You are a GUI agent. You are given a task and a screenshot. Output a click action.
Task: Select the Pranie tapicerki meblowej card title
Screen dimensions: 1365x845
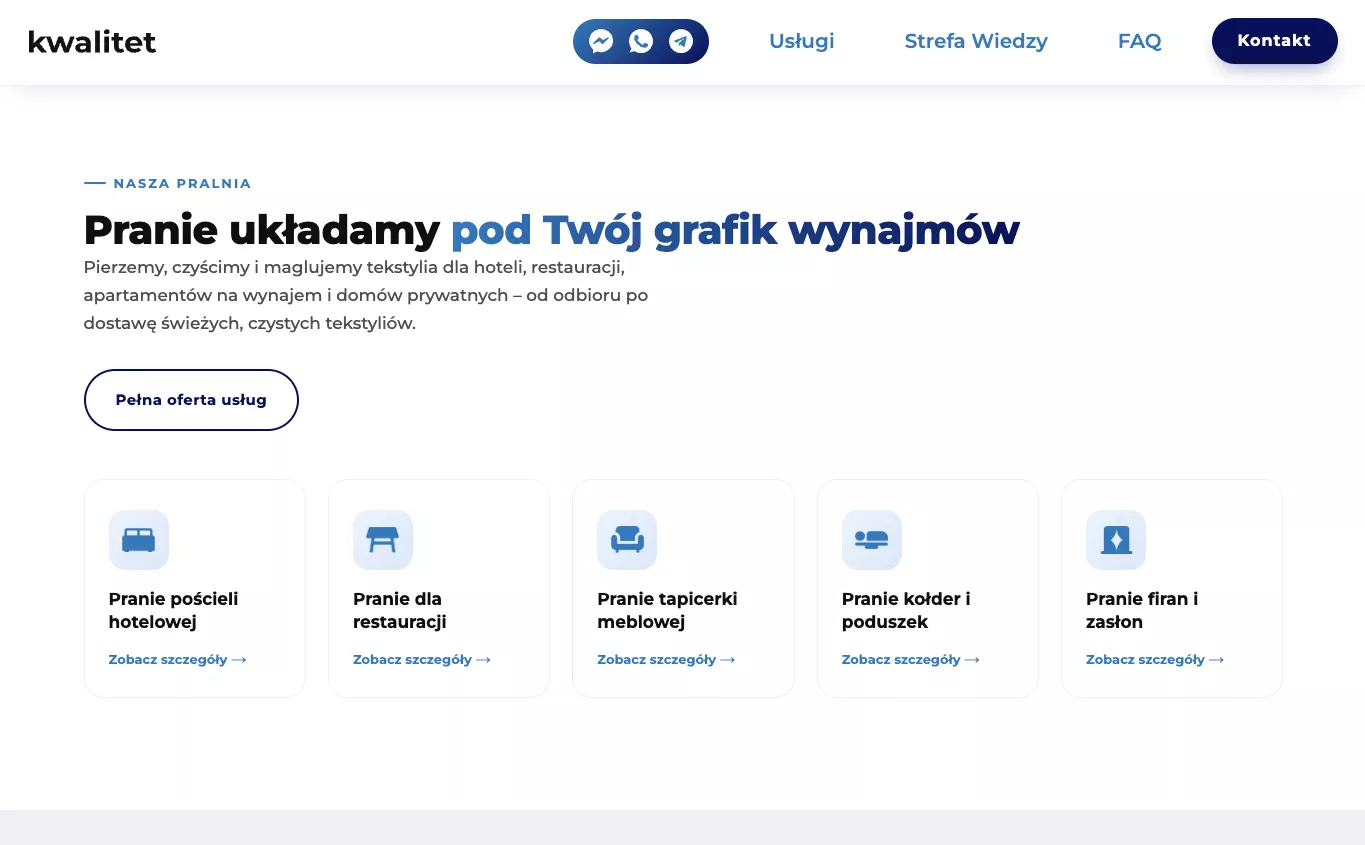[667, 610]
